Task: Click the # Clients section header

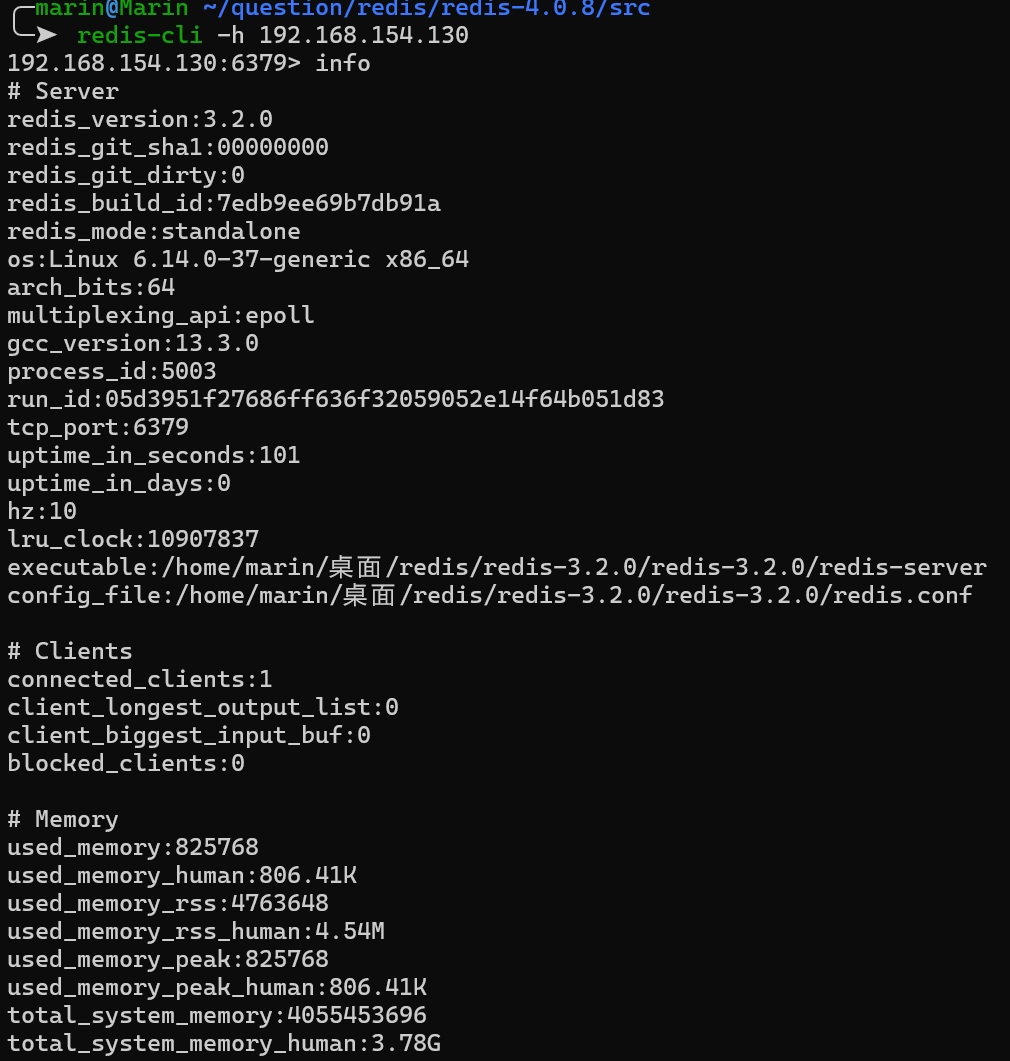Action: [70, 651]
